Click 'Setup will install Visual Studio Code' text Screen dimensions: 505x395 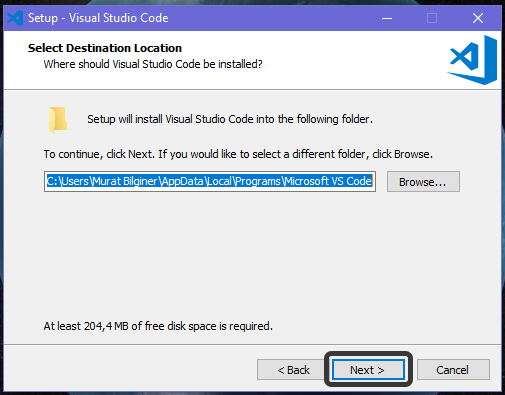pyautogui.click(x=230, y=119)
